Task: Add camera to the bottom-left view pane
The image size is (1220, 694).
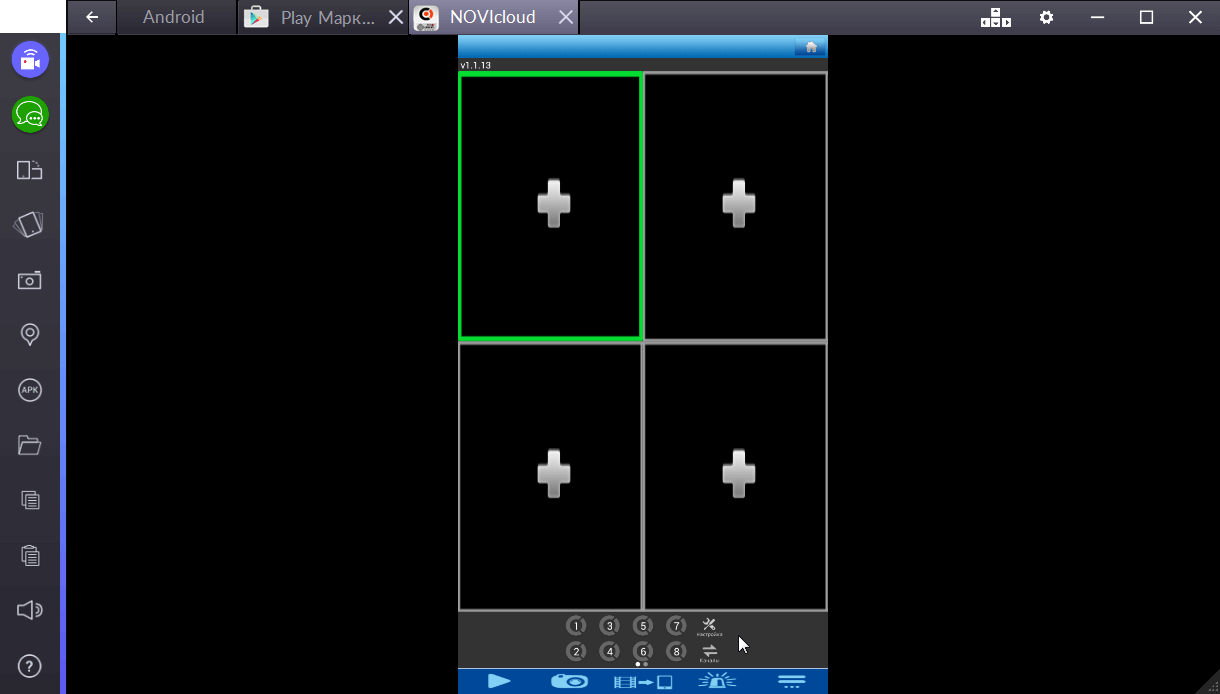Action: [x=553, y=474]
